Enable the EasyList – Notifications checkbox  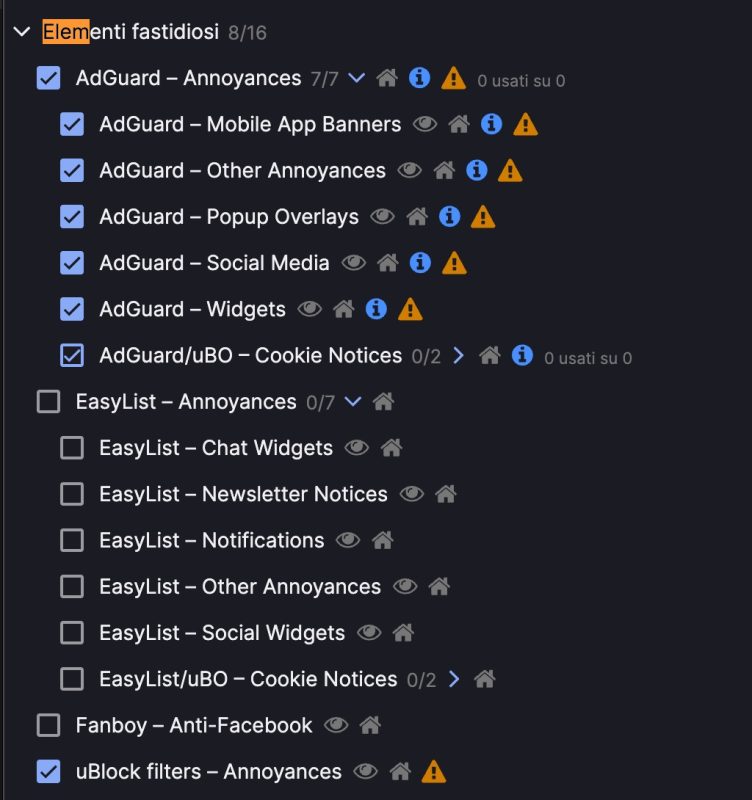72,540
